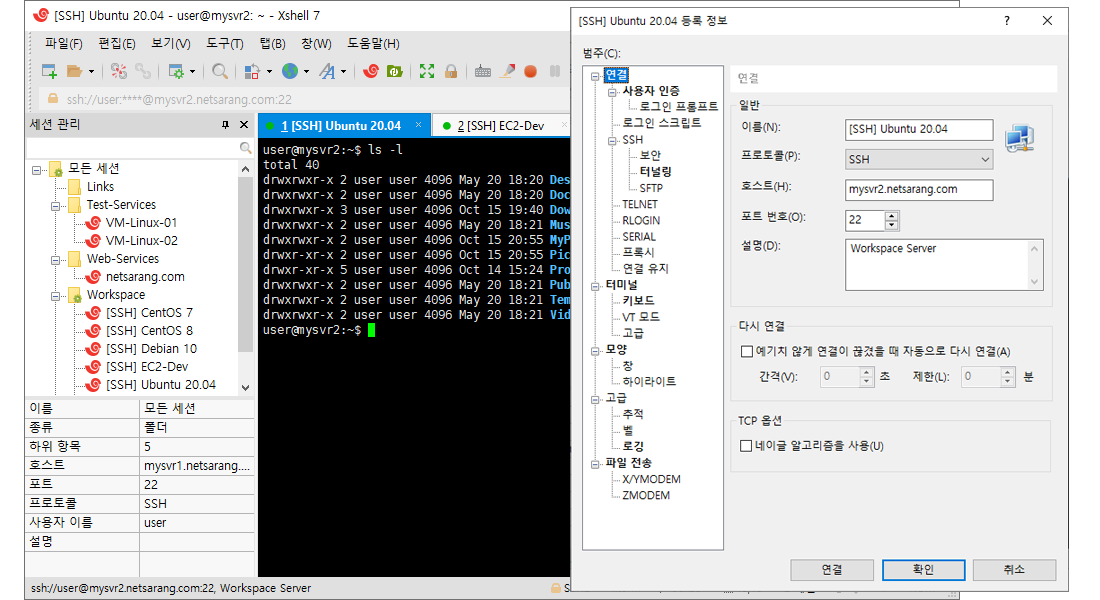The width and height of the screenshot is (1100, 600).
Task: Pin the session manager panel
Action: [x=225, y=125]
